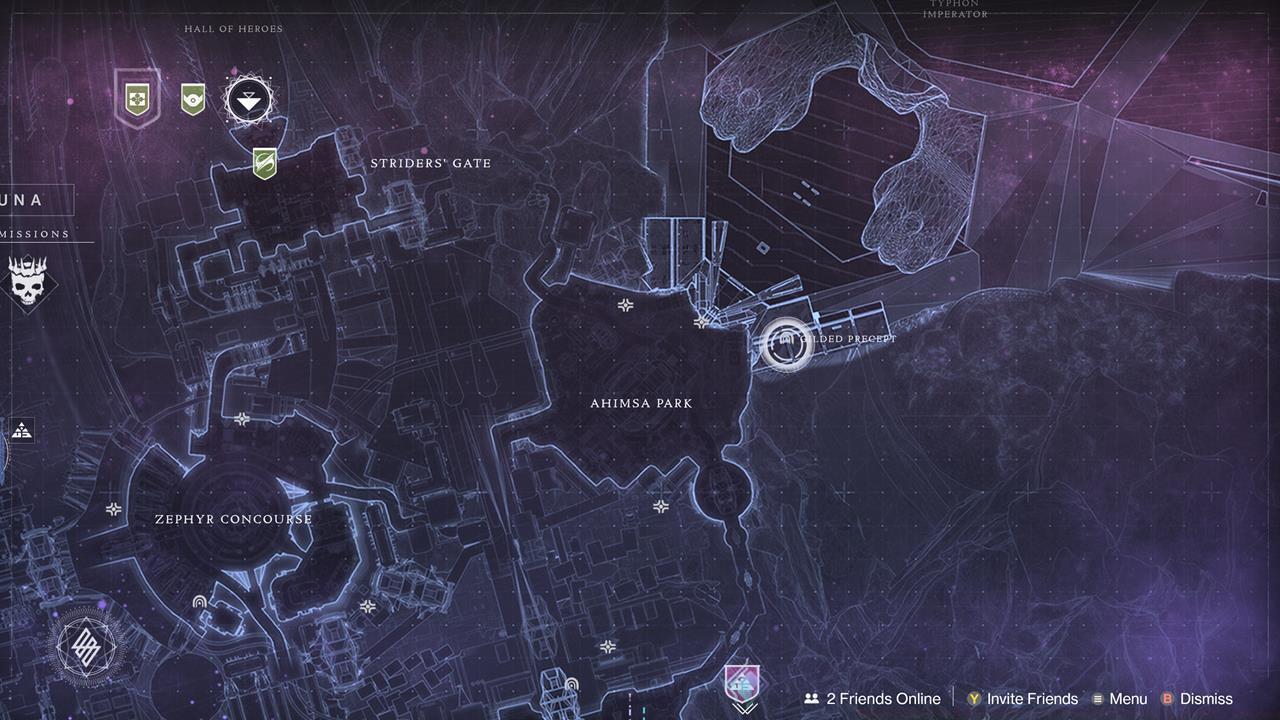Select the star marker below Ahimsa Park label

click(x=661, y=507)
